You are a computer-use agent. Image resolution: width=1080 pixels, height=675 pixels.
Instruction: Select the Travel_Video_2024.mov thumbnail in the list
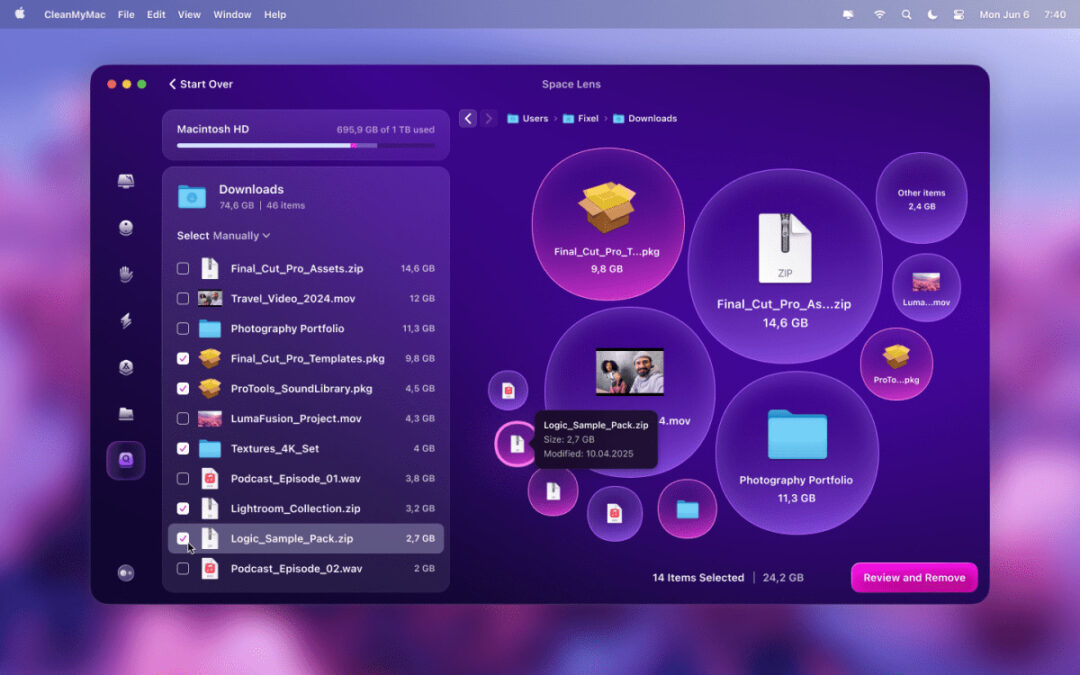[x=210, y=298]
